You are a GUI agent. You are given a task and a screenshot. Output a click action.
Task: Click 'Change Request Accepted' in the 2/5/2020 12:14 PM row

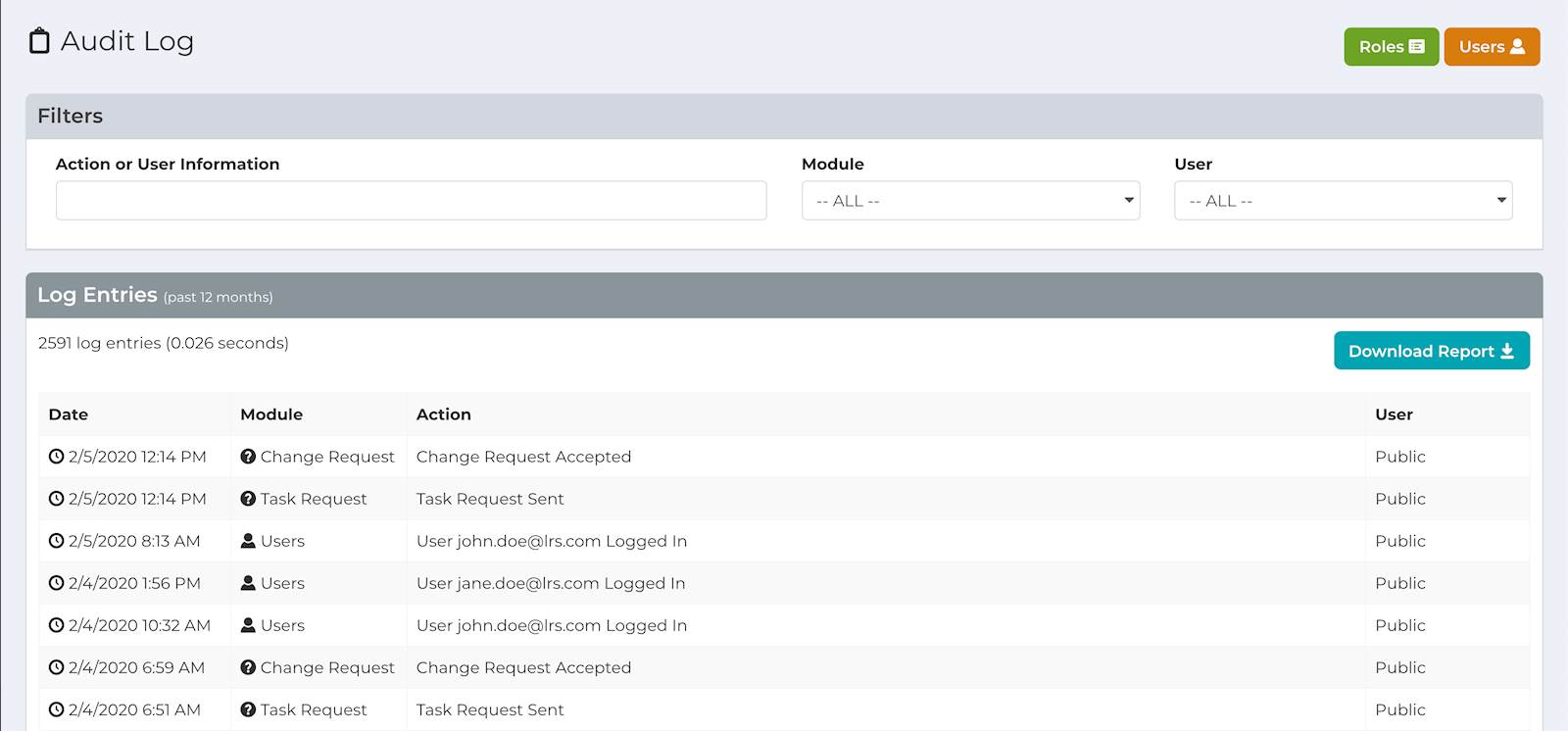[x=523, y=457]
